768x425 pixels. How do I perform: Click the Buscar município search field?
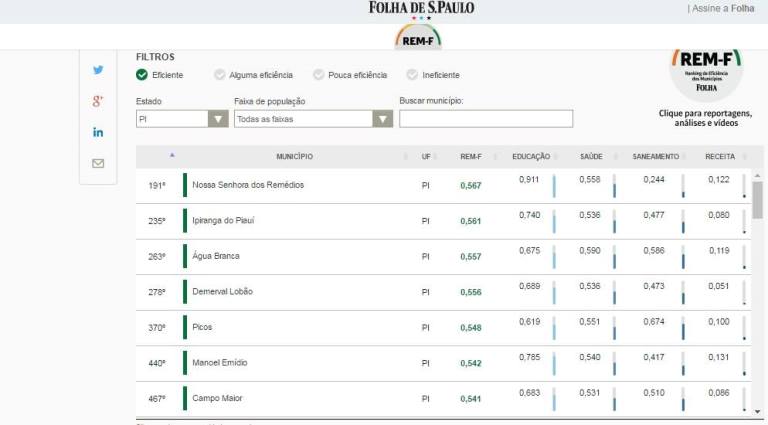click(x=485, y=119)
